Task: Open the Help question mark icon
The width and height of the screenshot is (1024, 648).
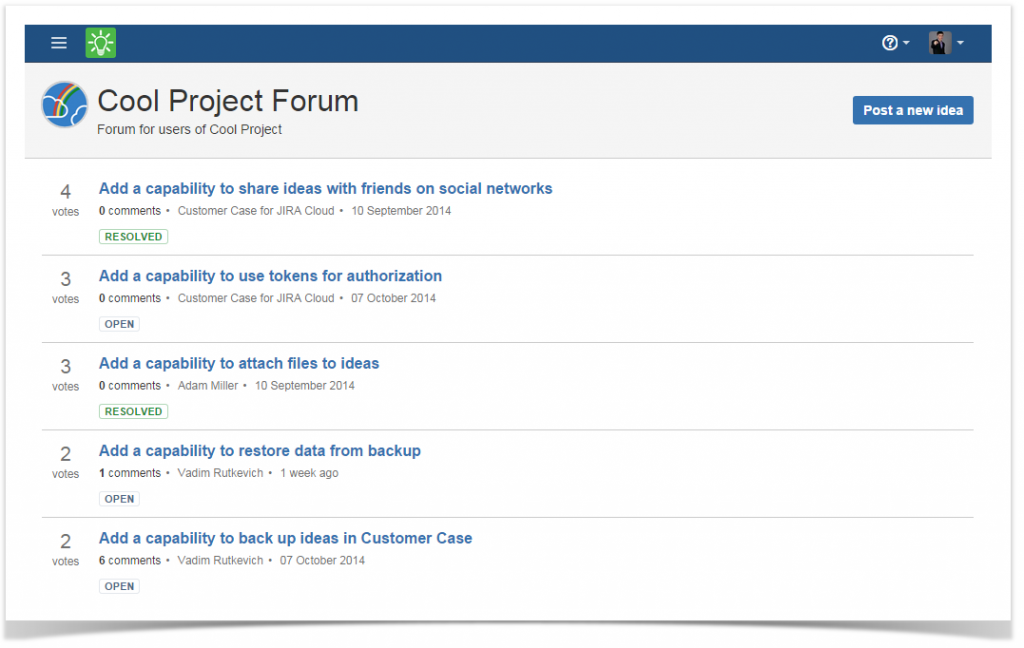Action: [890, 42]
